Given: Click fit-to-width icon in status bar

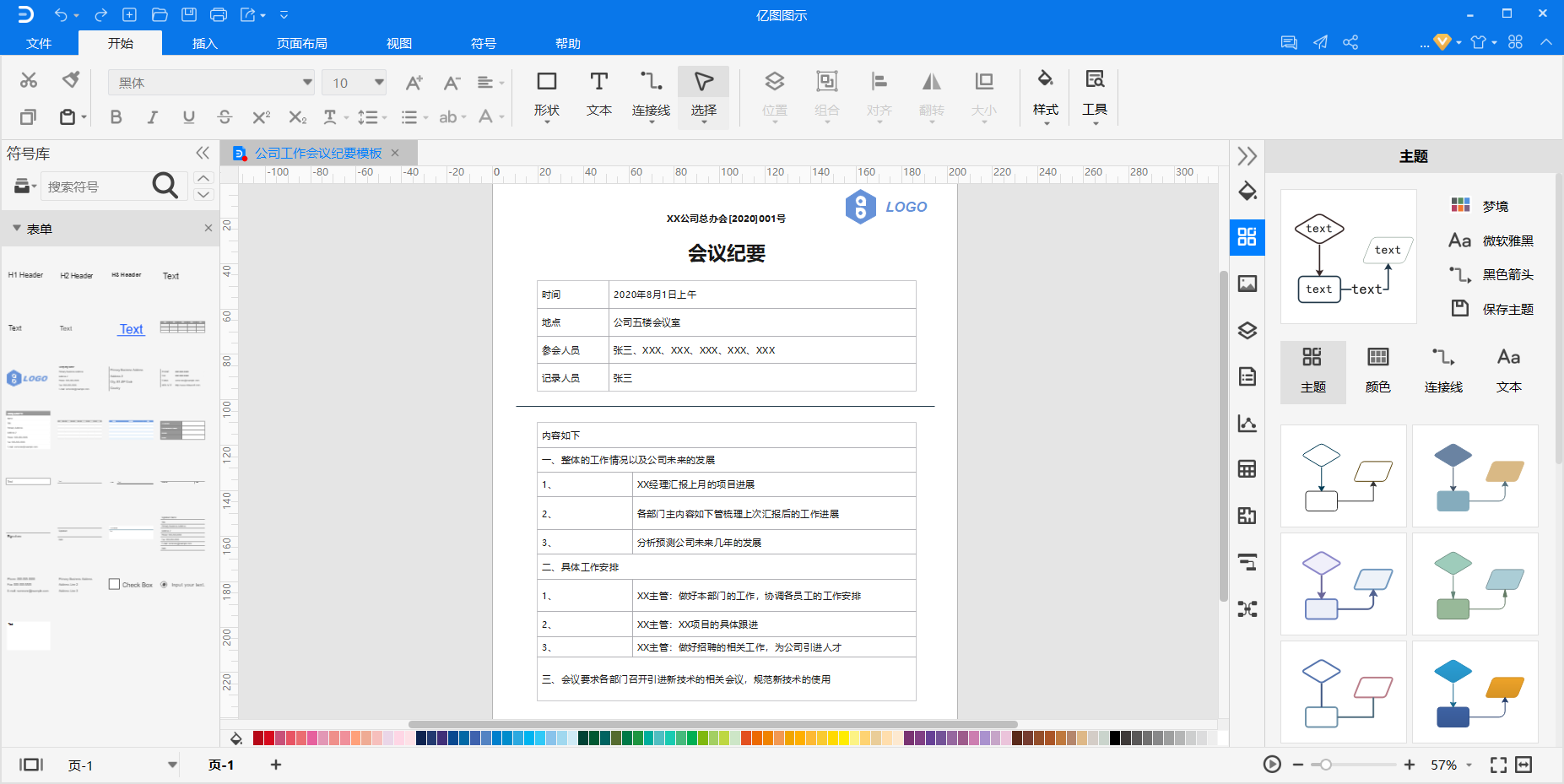Looking at the screenshot, I should coord(1523,765).
